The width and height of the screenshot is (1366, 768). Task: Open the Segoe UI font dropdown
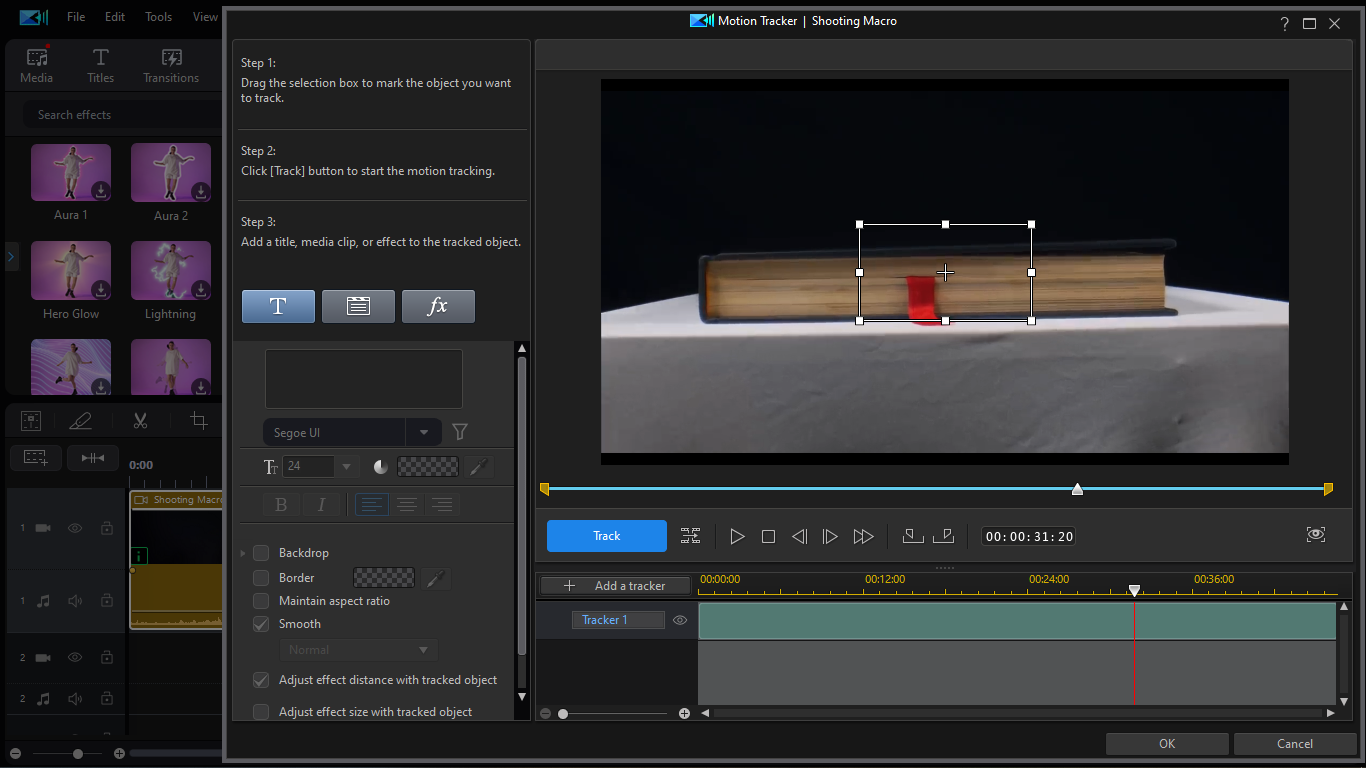point(424,433)
